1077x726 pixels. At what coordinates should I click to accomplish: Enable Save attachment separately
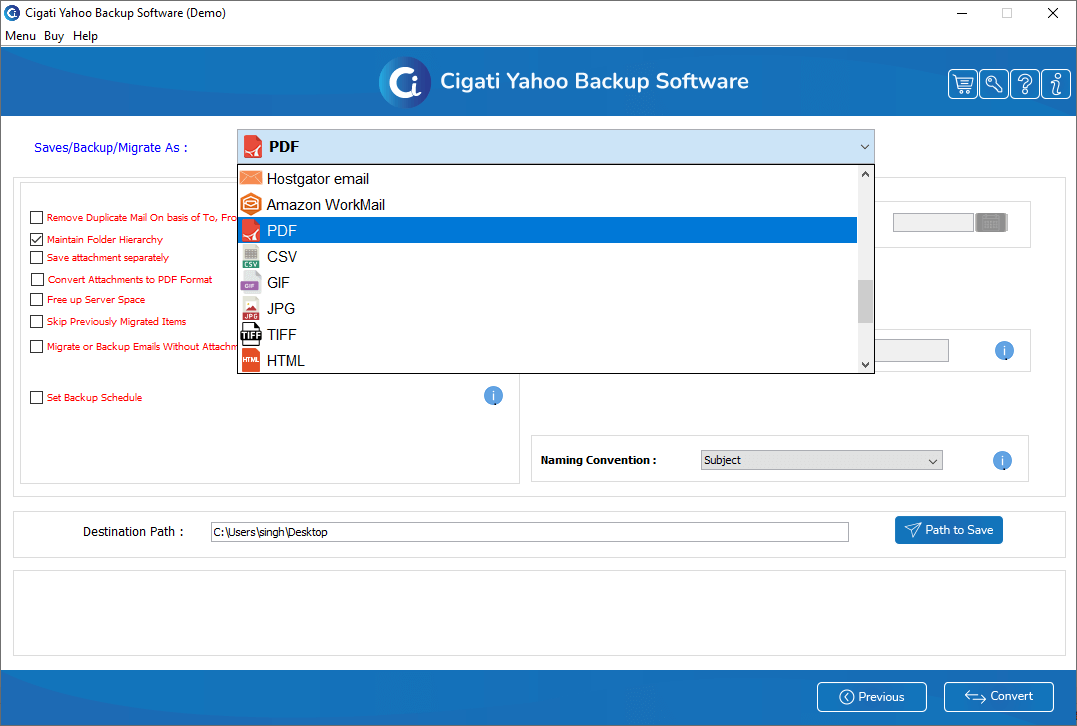pyautogui.click(x=36, y=258)
